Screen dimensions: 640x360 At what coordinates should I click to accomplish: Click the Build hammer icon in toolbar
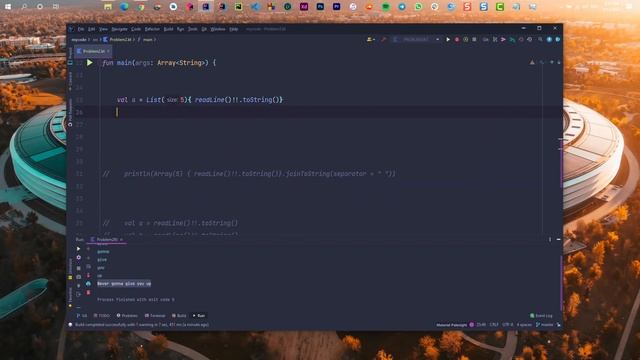click(x=384, y=40)
